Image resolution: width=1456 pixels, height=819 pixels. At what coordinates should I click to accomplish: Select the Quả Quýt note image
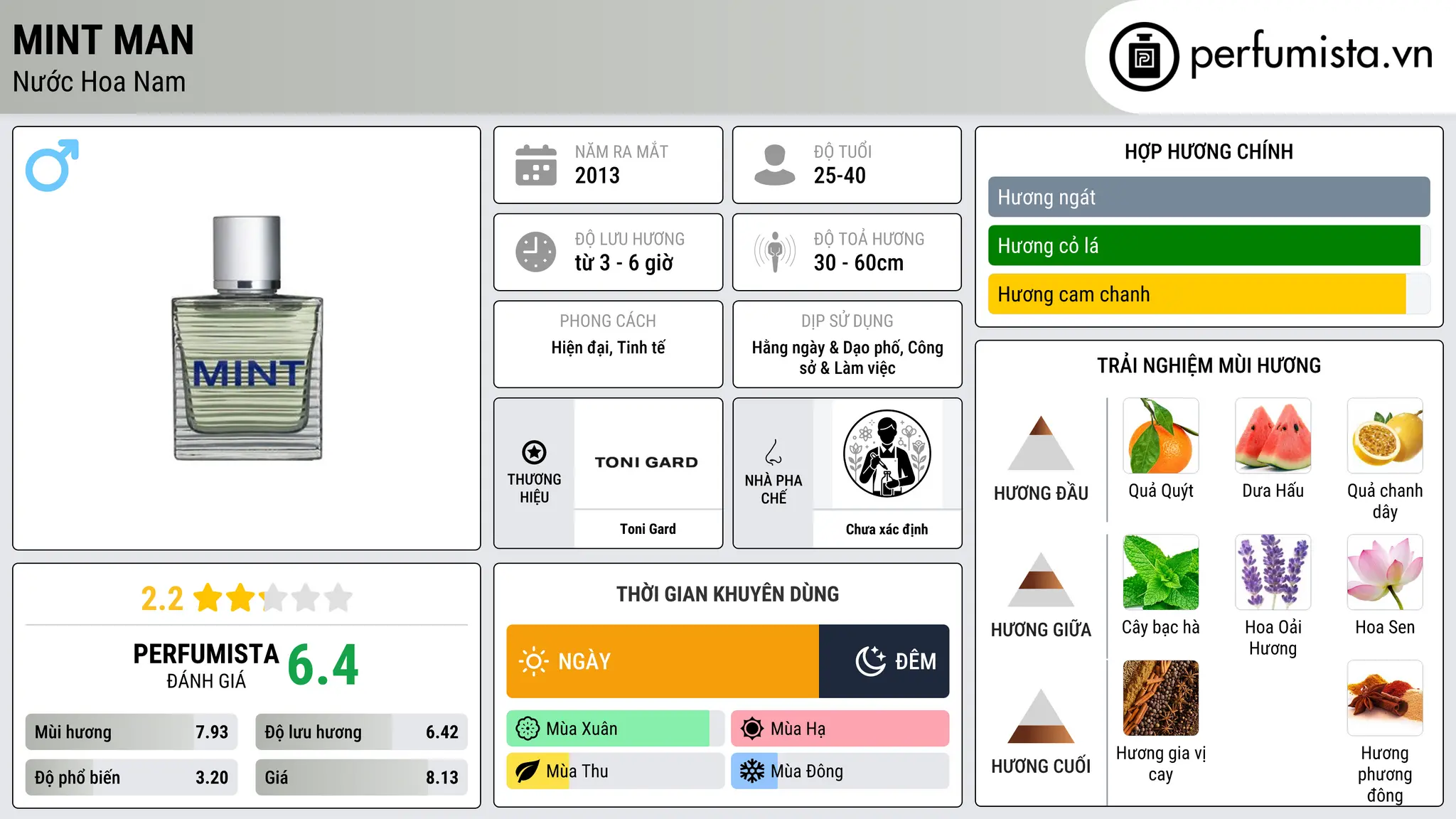point(1161,436)
